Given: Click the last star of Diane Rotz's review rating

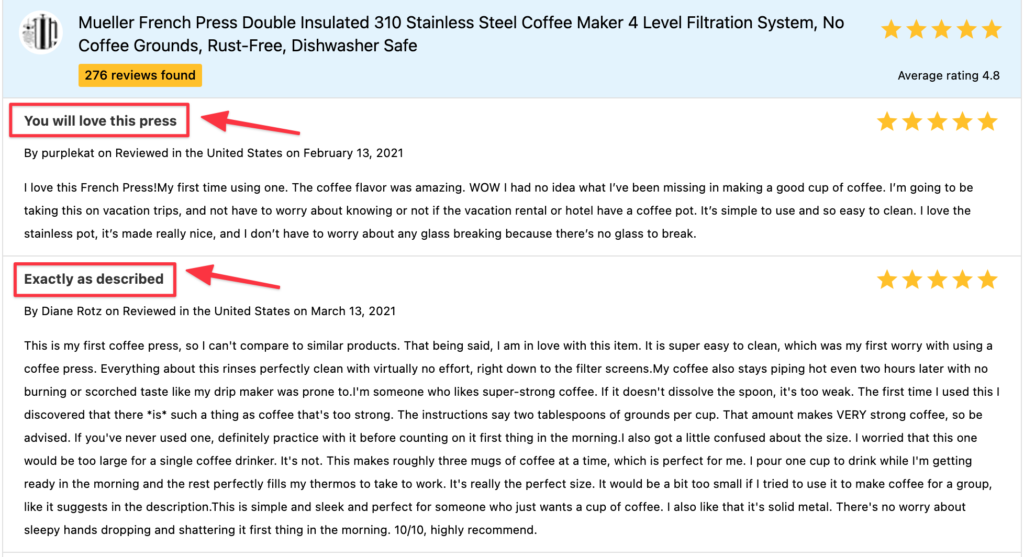Looking at the screenshot, I should pyautogui.click(x=988, y=280).
